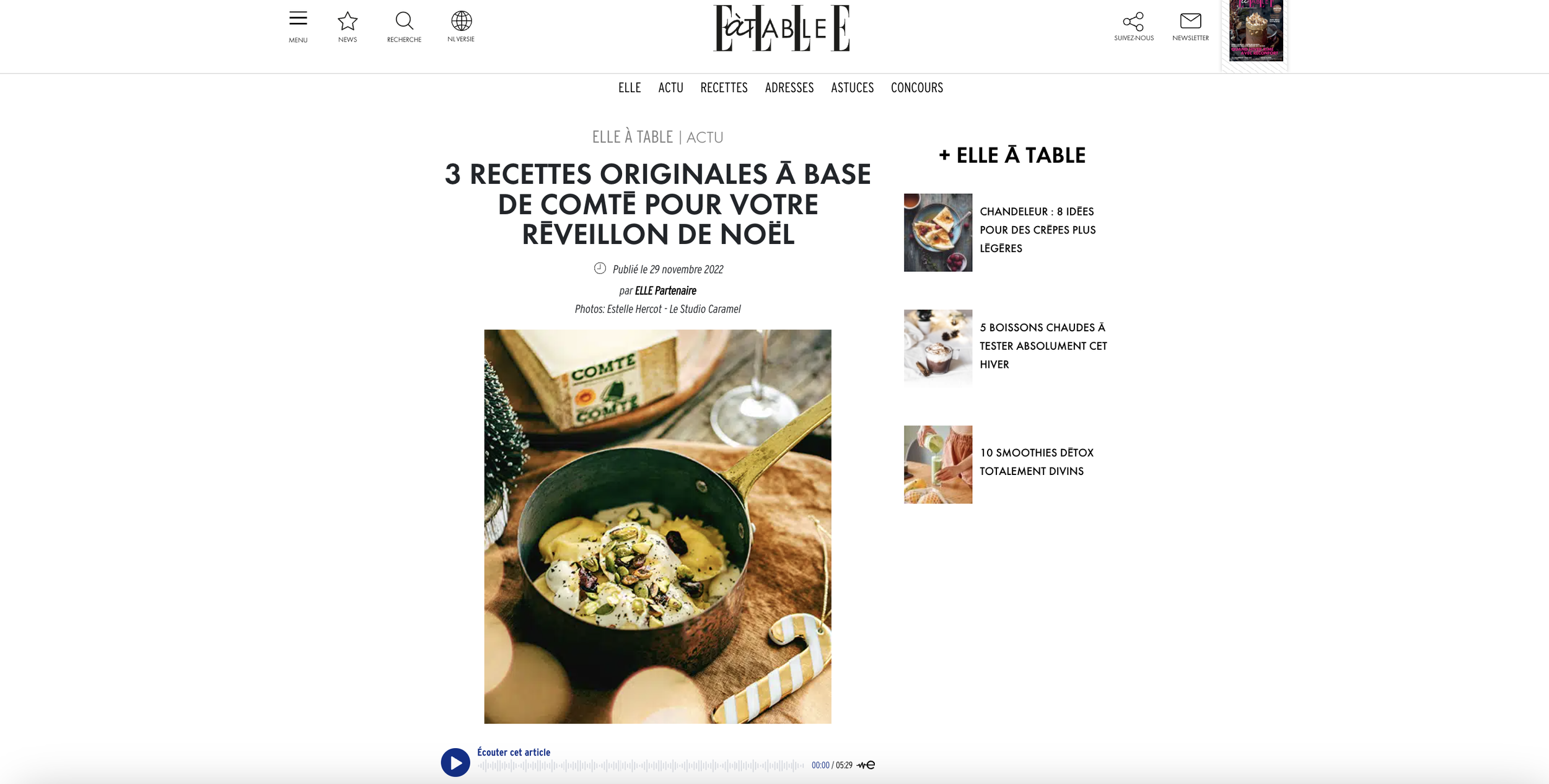Select ADRESSES in the navigation bar
Image resolution: width=1549 pixels, height=784 pixels.
789,88
